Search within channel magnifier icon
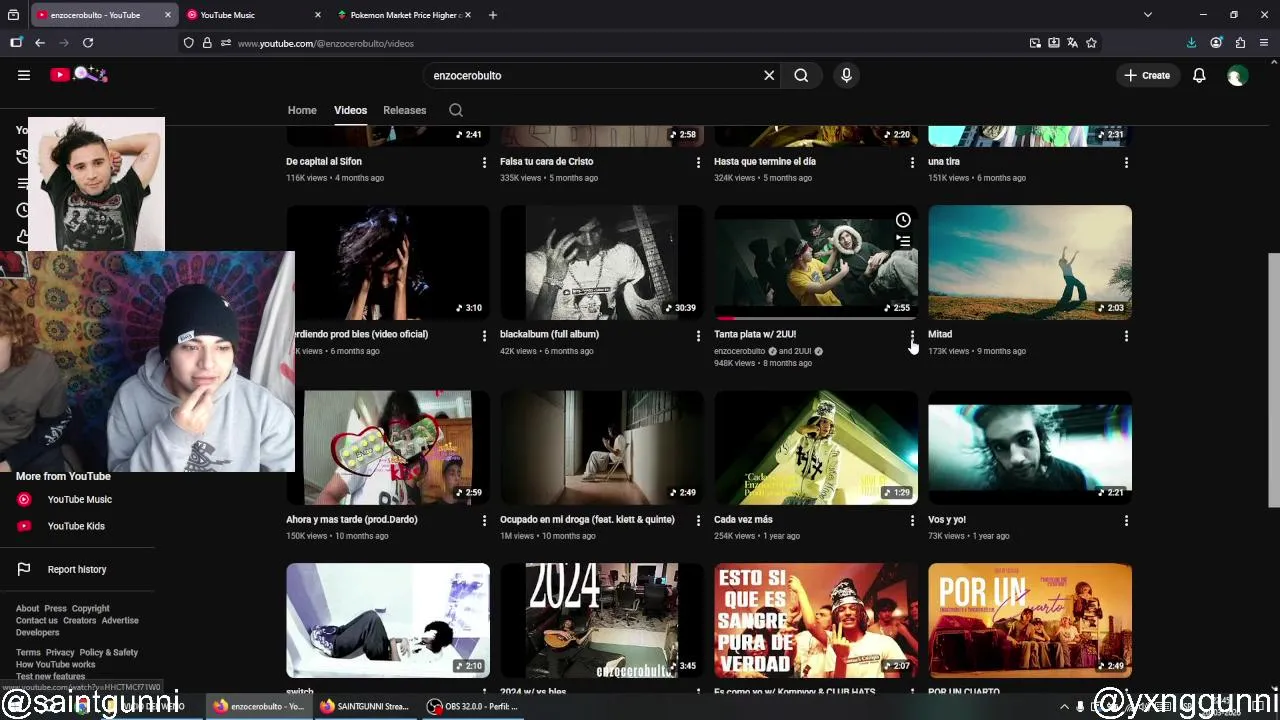The image size is (1280, 720). [456, 110]
